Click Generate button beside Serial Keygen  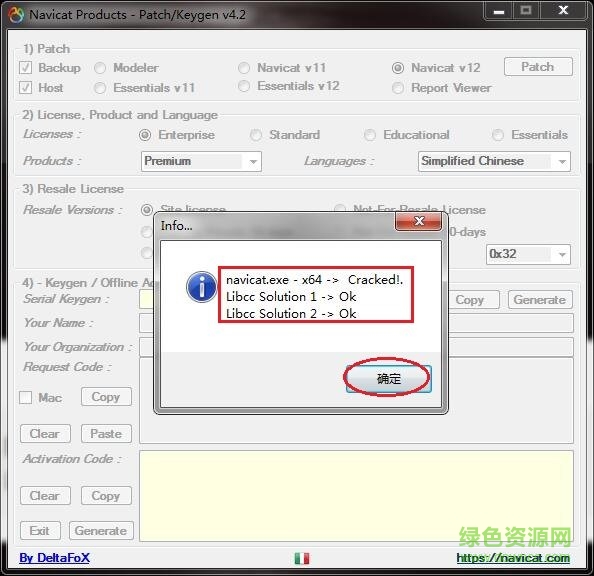[540, 300]
